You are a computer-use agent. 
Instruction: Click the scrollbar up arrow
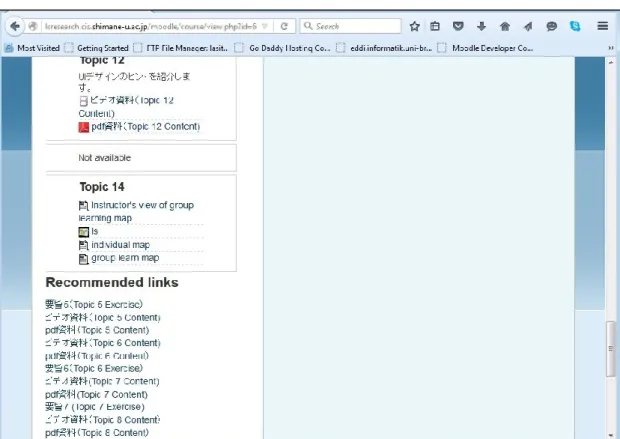click(611, 62)
